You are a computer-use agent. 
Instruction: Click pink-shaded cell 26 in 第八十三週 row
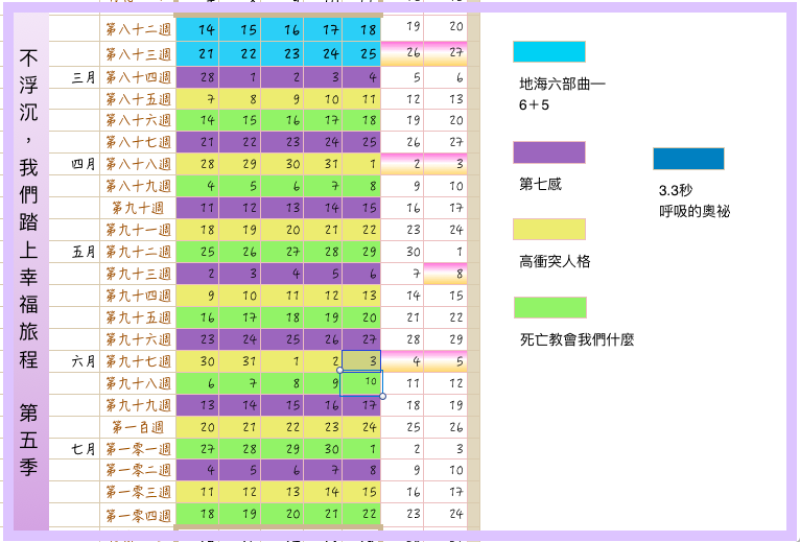(x=402, y=54)
